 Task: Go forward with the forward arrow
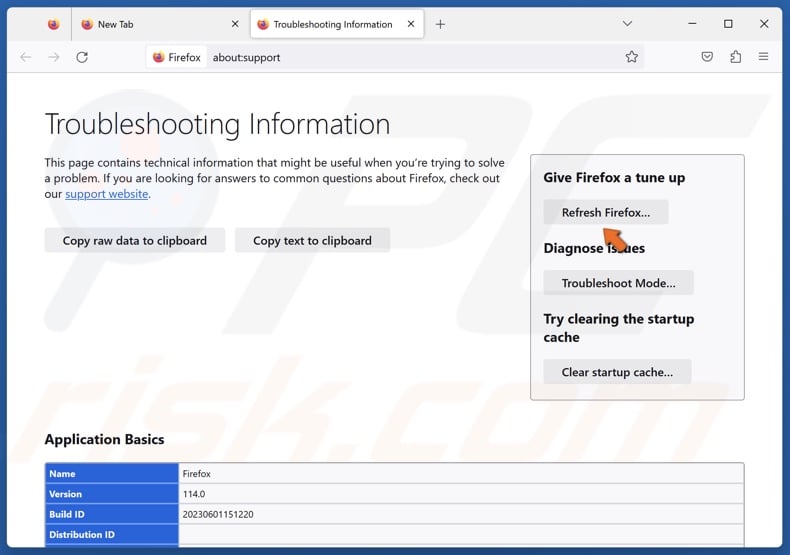click(54, 57)
